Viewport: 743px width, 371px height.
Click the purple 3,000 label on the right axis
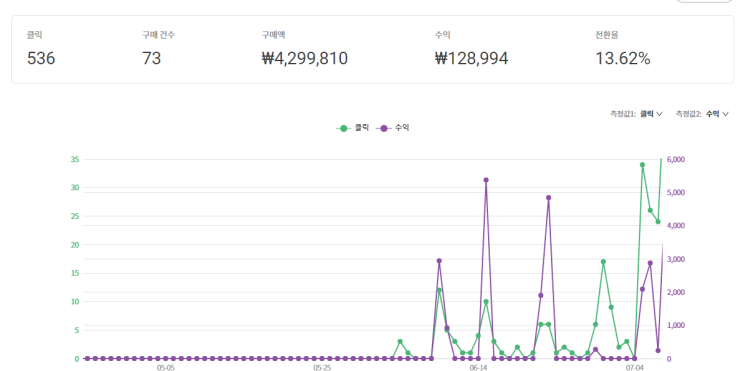point(676,260)
